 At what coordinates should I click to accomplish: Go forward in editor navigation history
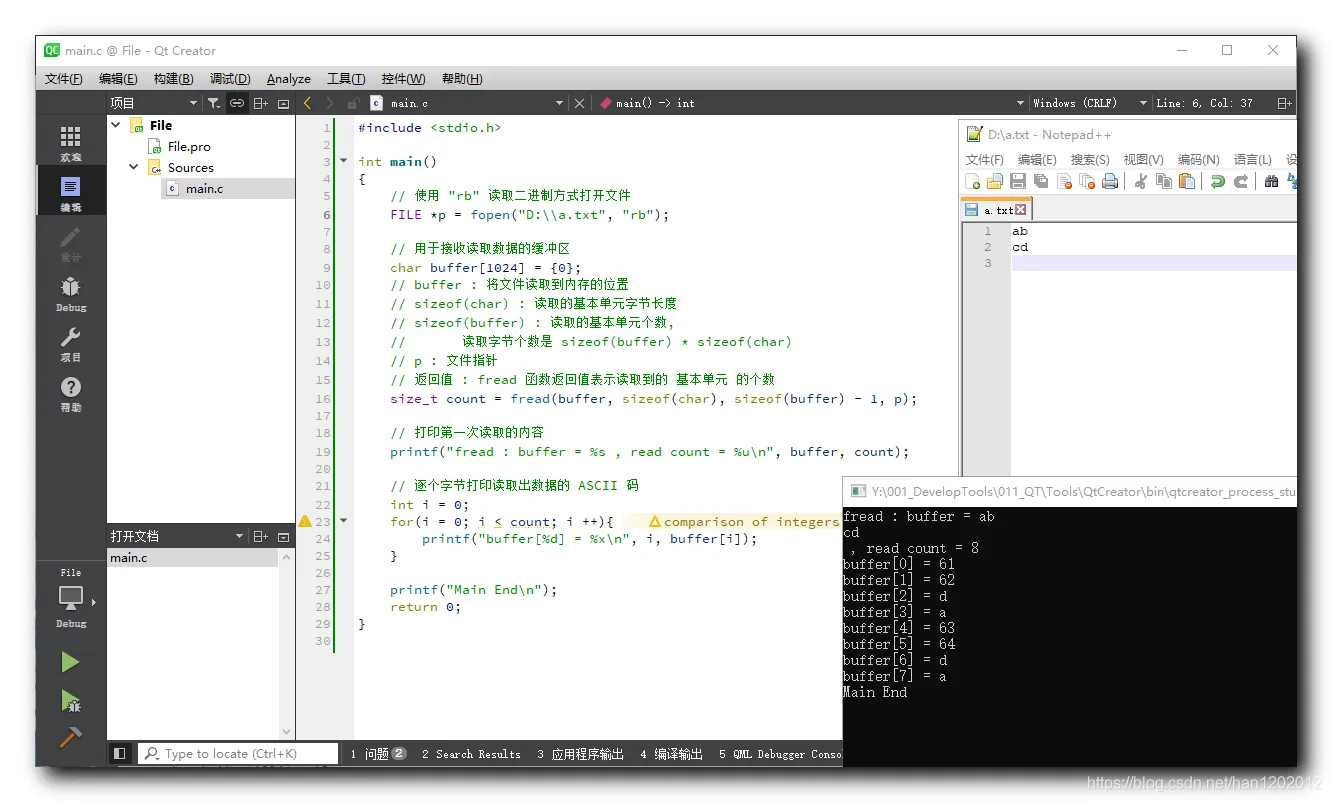[330, 103]
